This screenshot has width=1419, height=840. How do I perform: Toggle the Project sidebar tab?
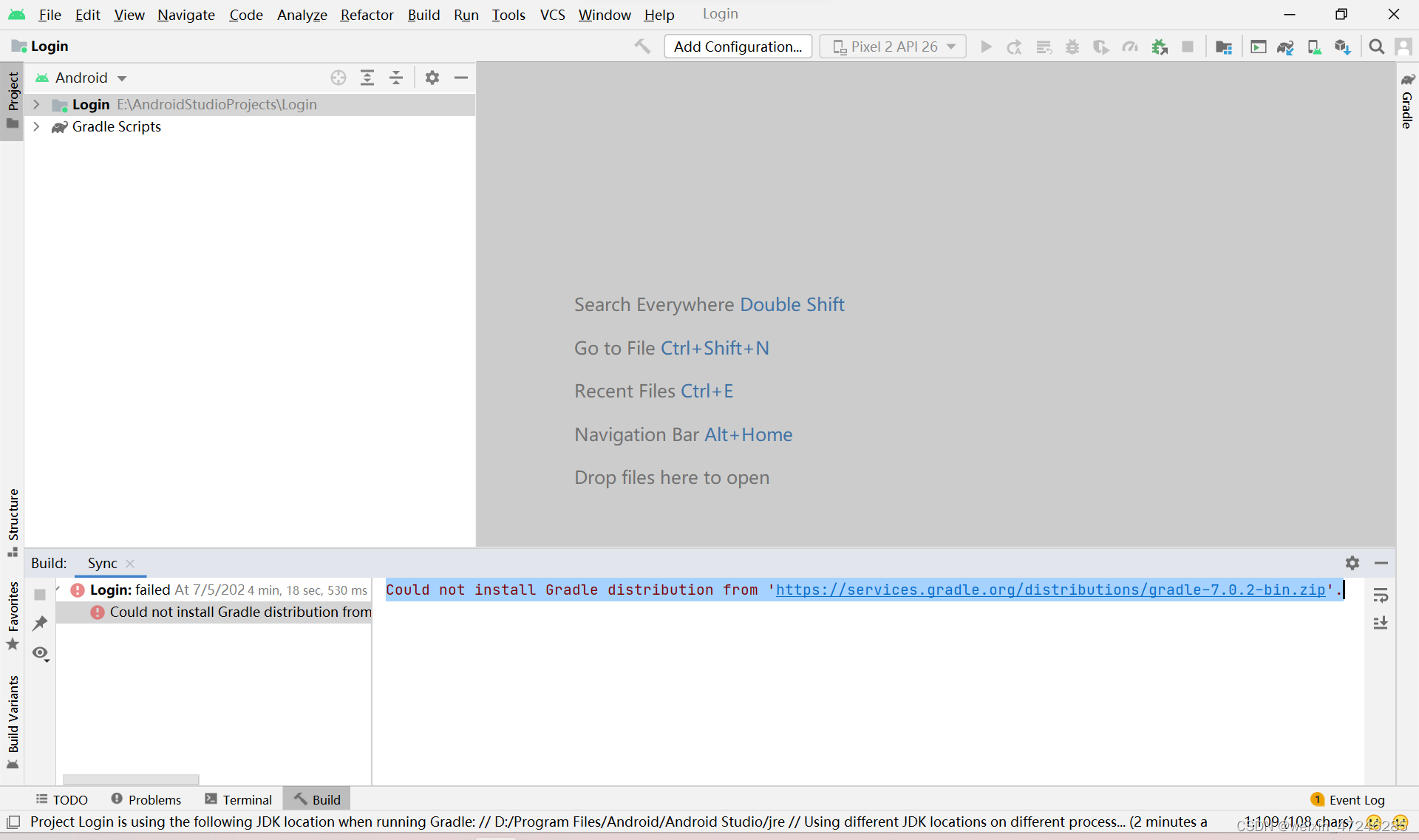tap(13, 100)
